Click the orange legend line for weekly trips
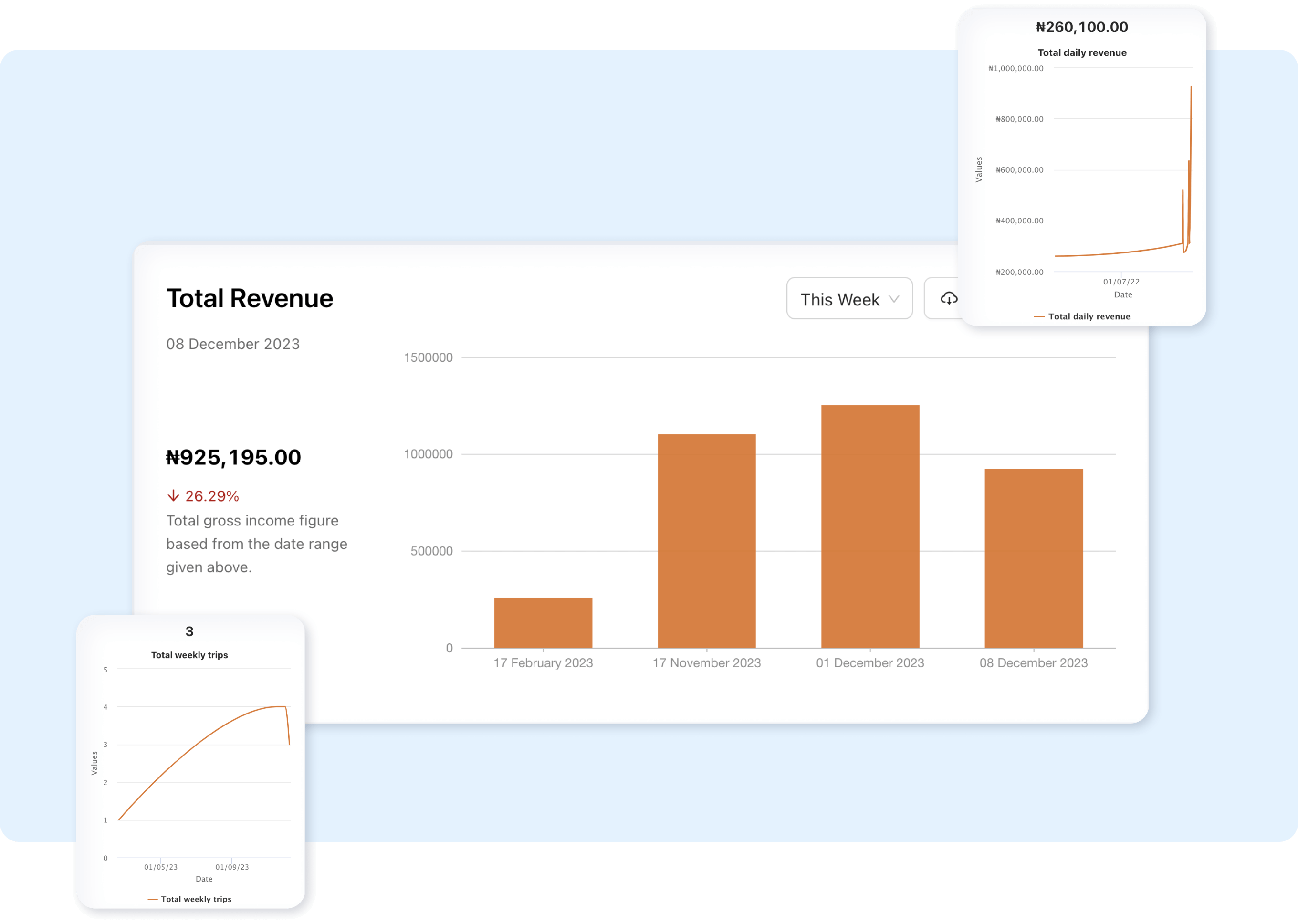Viewport: 1298px width, 924px height. pyautogui.click(x=152, y=899)
